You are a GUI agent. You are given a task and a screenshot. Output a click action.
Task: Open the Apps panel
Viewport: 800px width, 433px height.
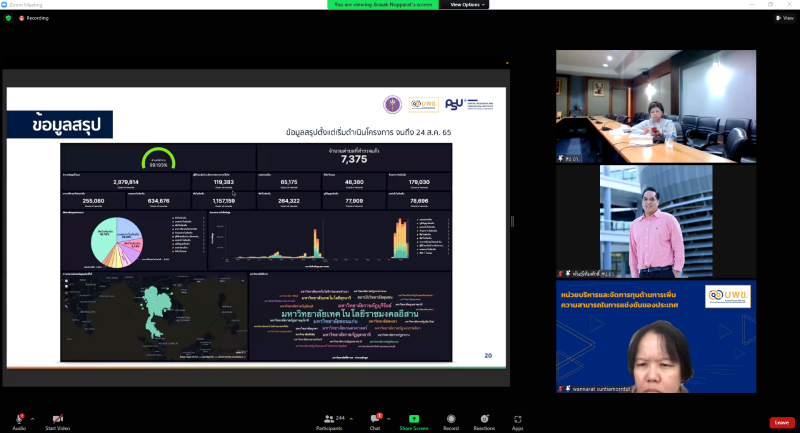click(x=518, y=418)
